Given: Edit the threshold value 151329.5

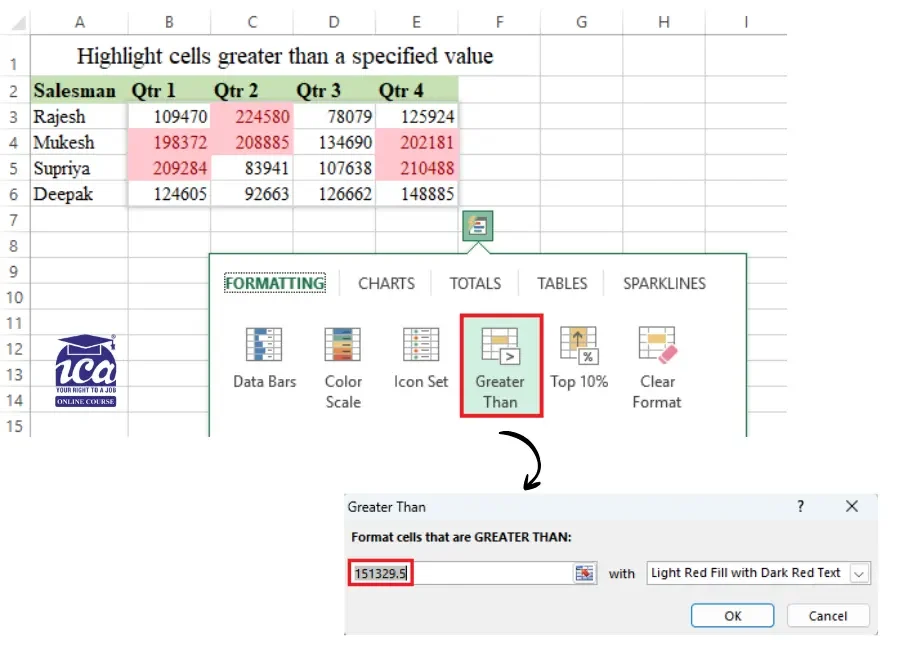Looking at the screenshot, I should click(378, 573).
